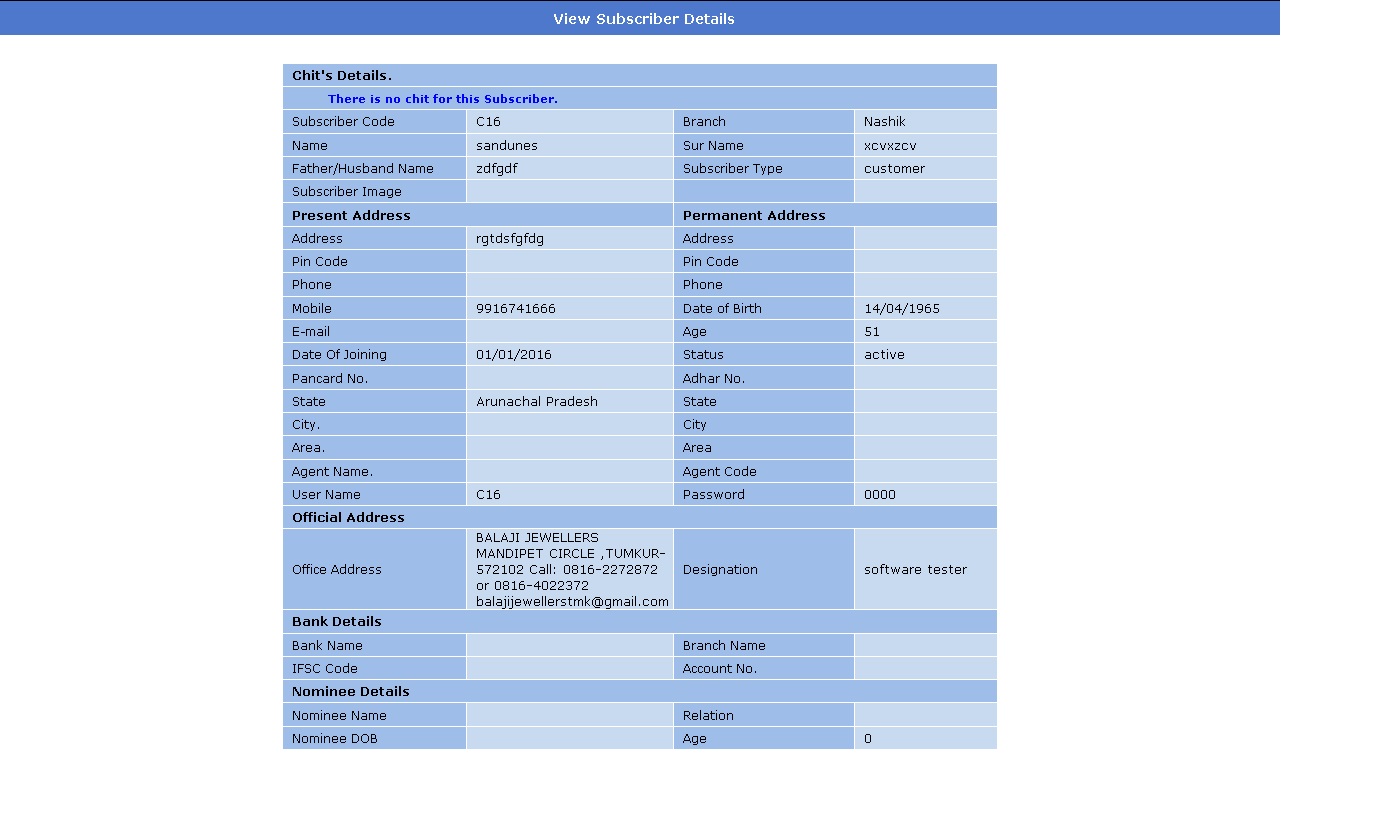This screenshot has height=824, width=1376.
Task: Select the Age value 51
Action: 872,332
